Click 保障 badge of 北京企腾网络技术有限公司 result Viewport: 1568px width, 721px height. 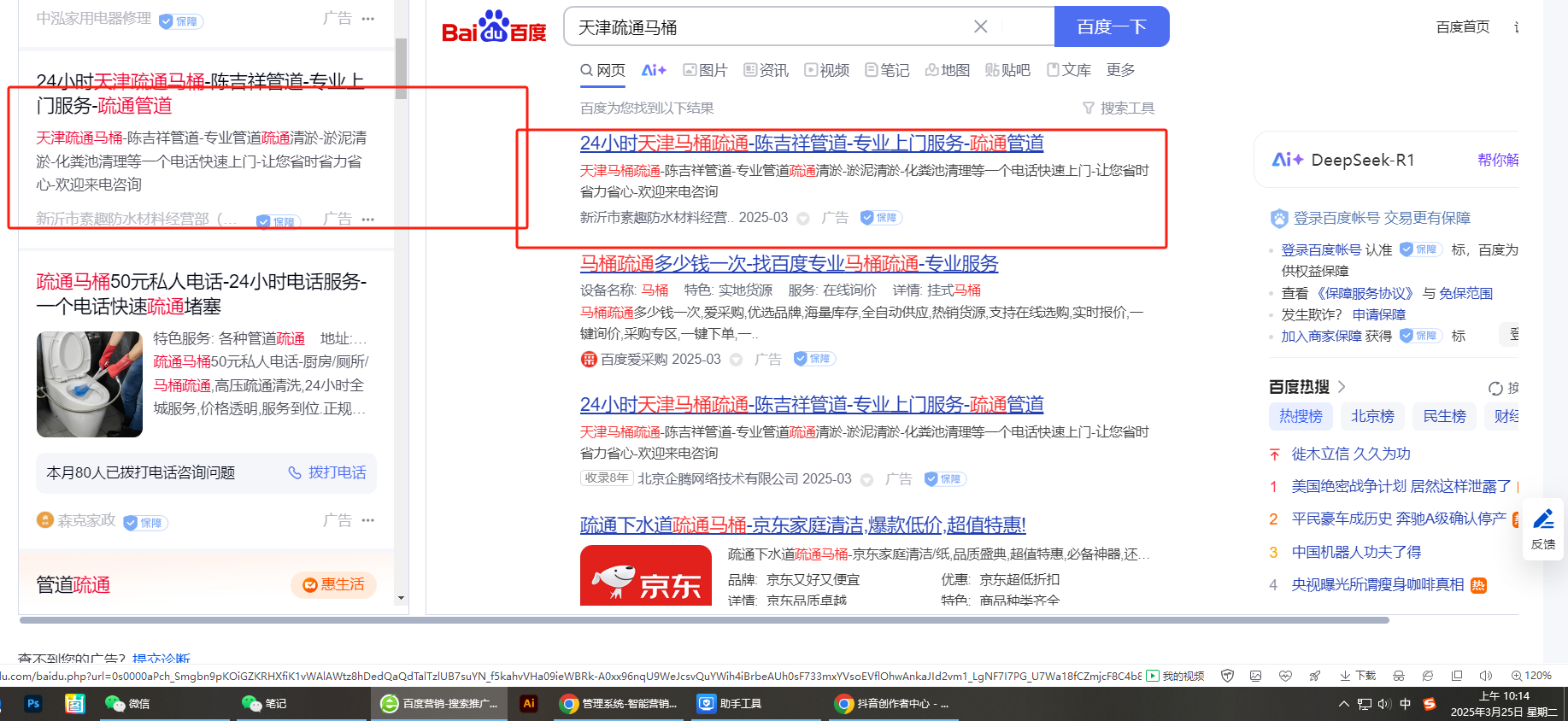point(945,479)
